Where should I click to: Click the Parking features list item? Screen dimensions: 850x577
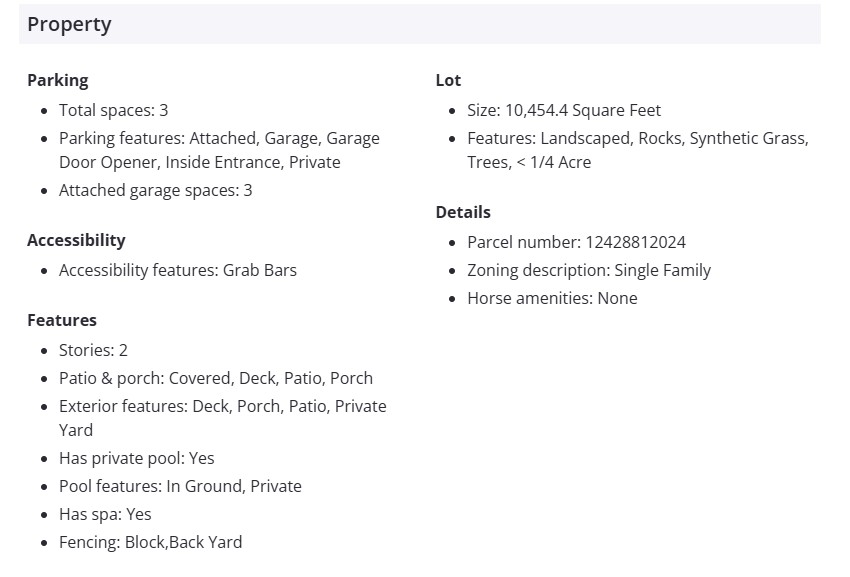click(x=219, y=150)
